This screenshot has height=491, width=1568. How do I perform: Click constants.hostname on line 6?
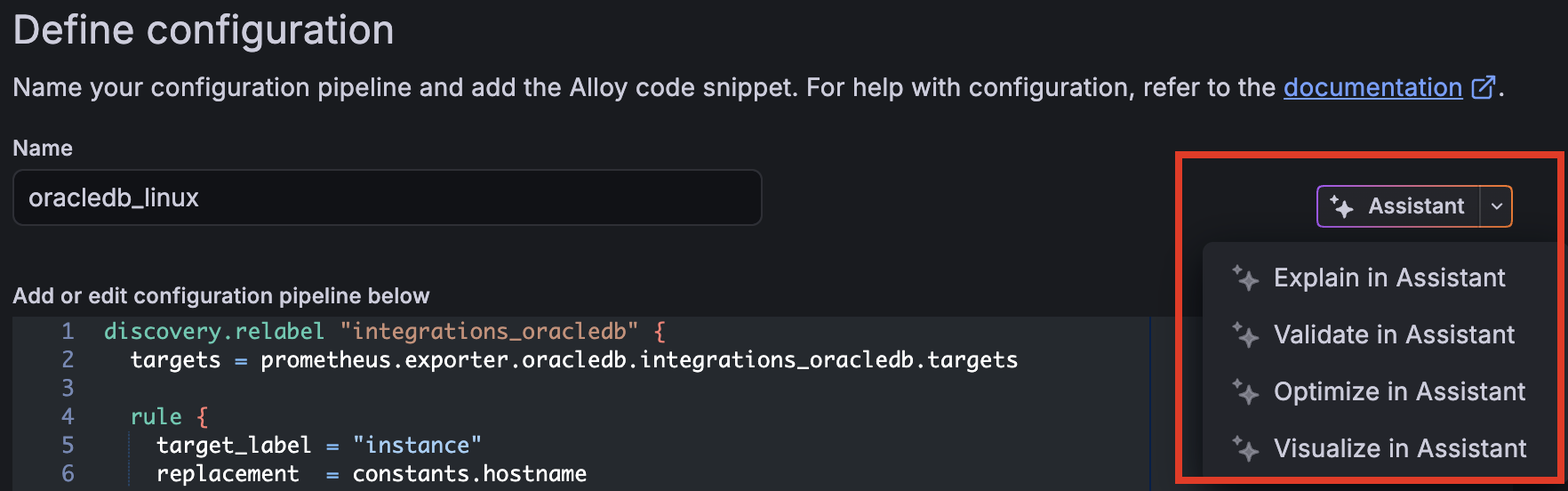point(469,474)
